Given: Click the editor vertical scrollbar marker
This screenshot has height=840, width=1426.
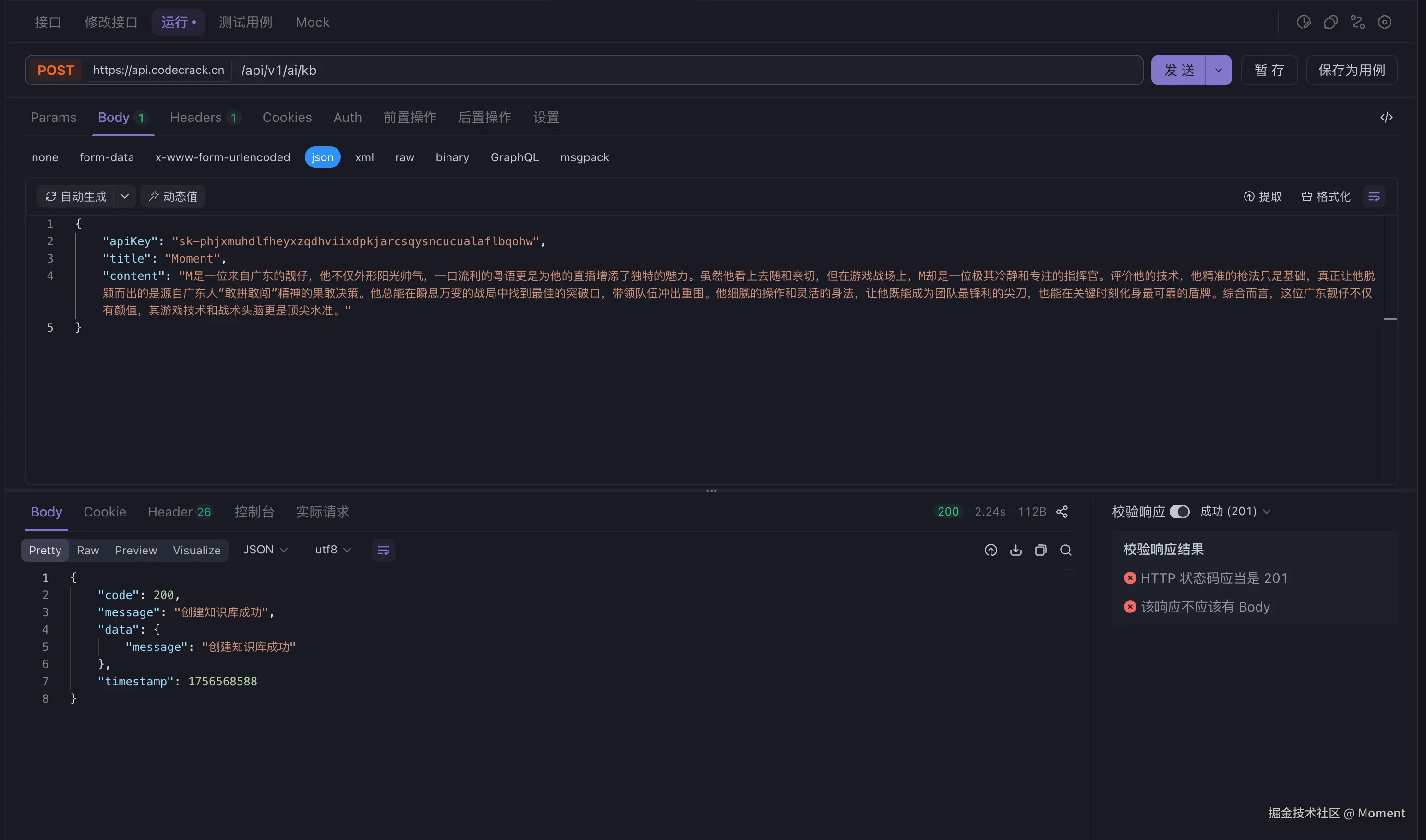Looking at the screenshot, I should (x=1390, y=319).
